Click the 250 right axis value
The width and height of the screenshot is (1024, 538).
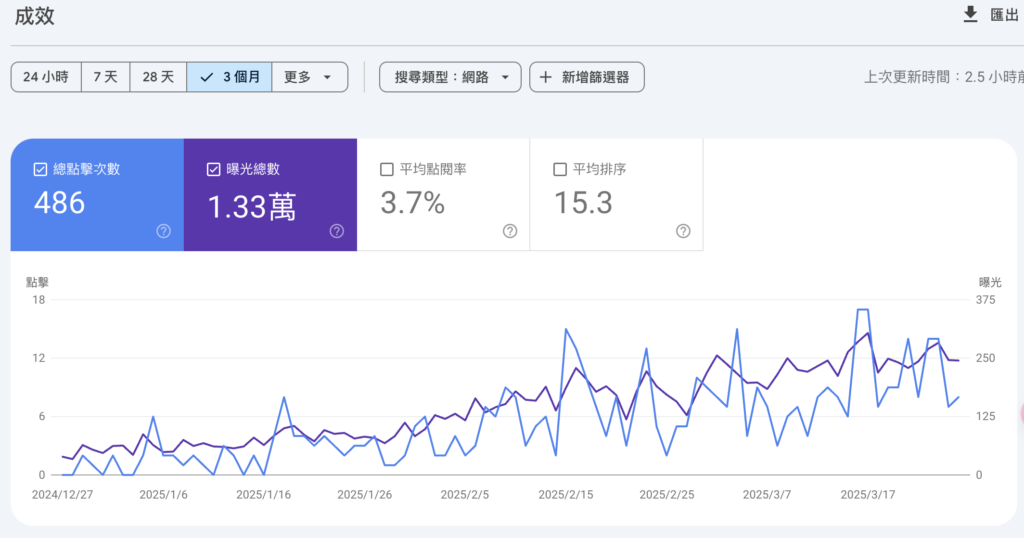tap(985, 358)
